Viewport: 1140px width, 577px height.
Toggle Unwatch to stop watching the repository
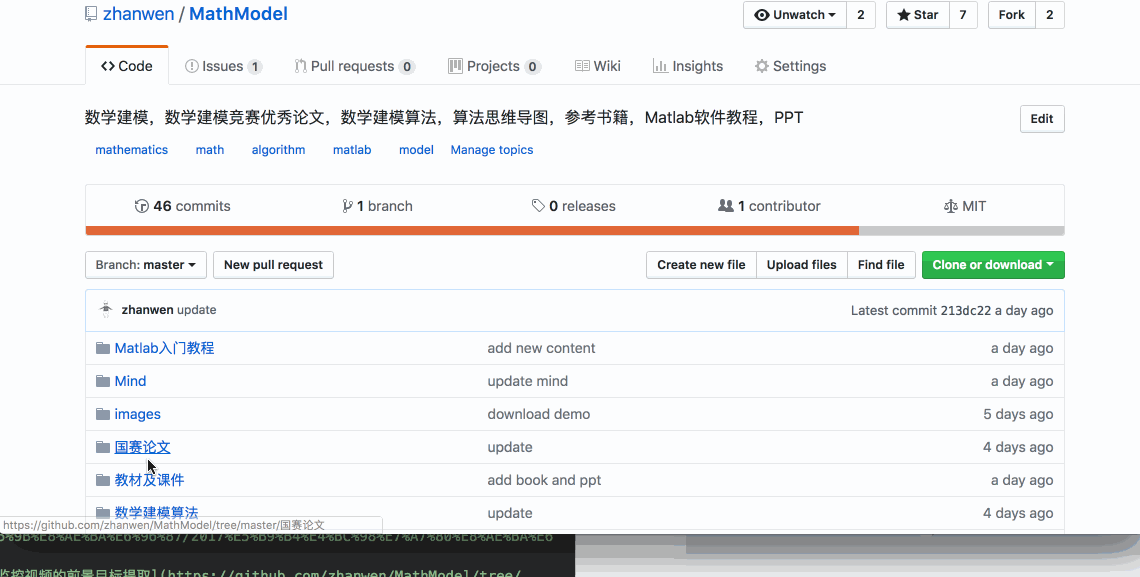788,15
